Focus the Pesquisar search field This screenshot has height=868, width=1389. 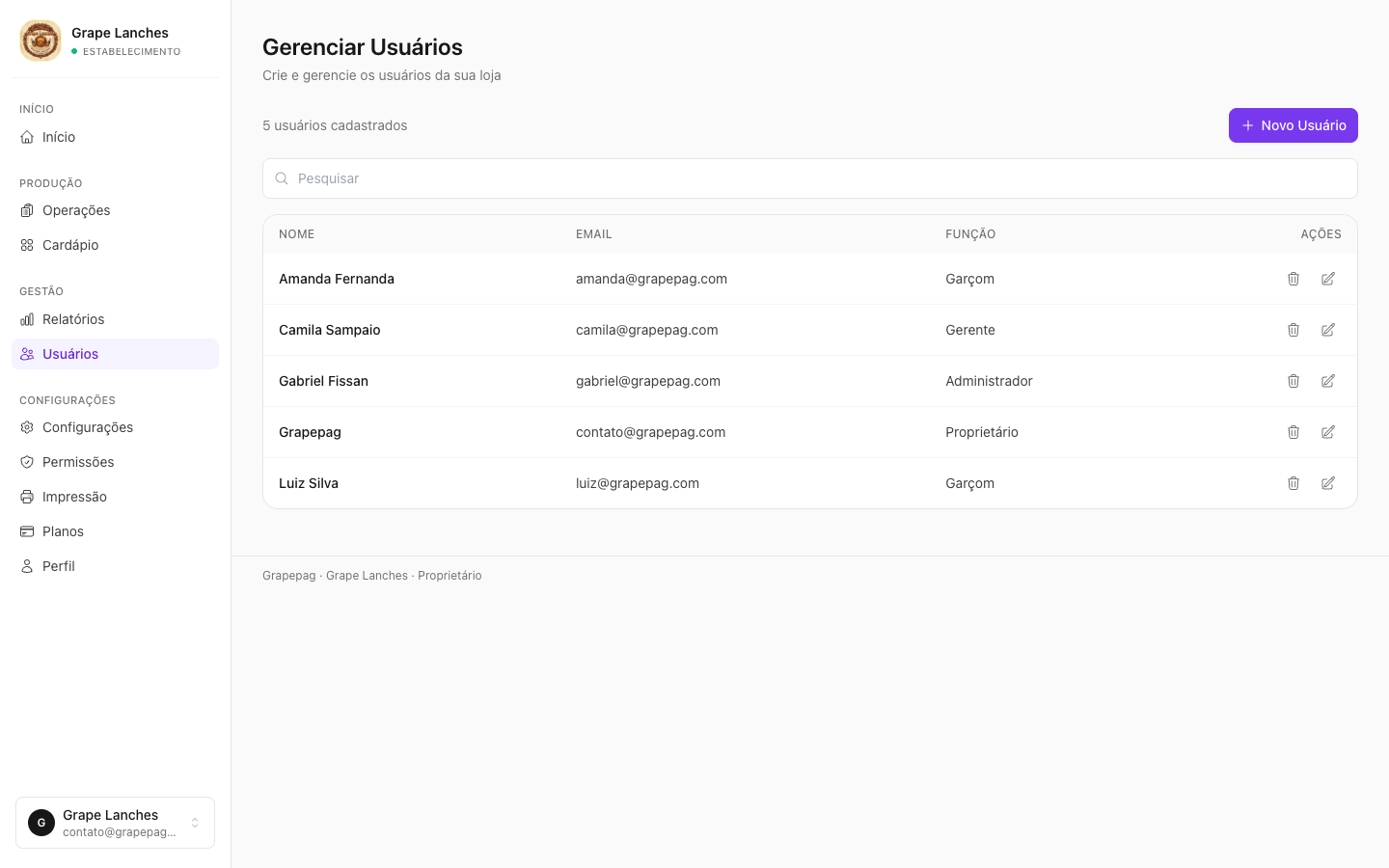810,178
